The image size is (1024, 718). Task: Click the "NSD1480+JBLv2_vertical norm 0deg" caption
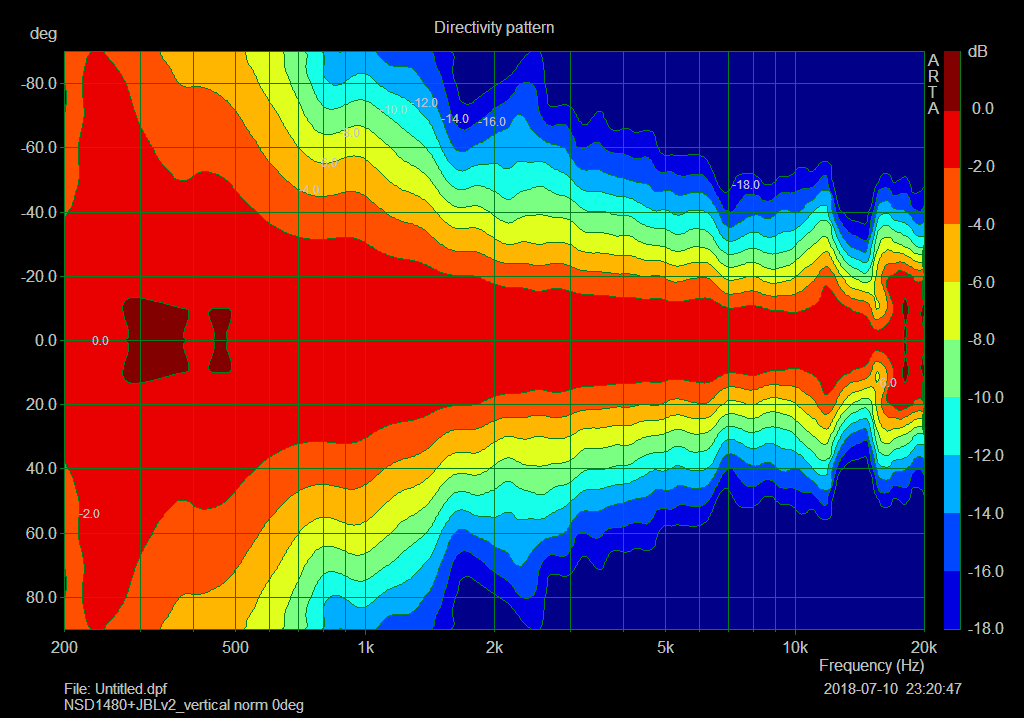[184, 706]
